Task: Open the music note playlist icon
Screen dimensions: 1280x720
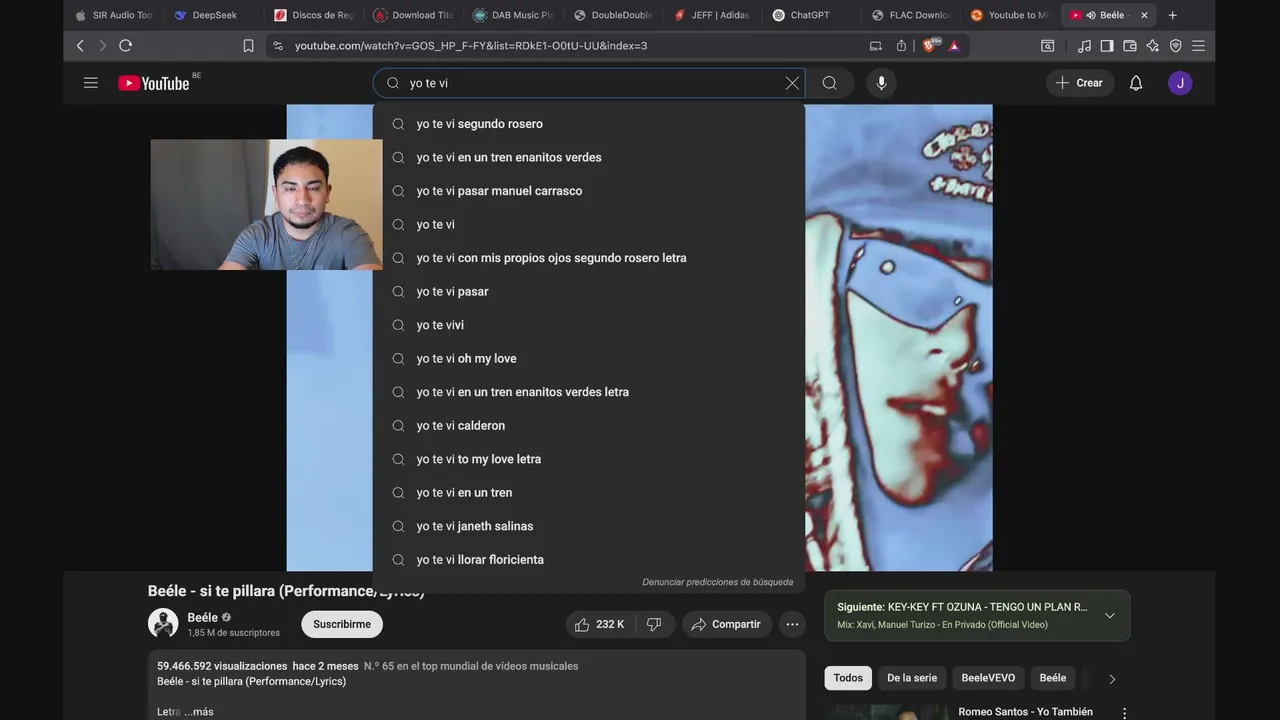Action: click(x=1085, y=45)
